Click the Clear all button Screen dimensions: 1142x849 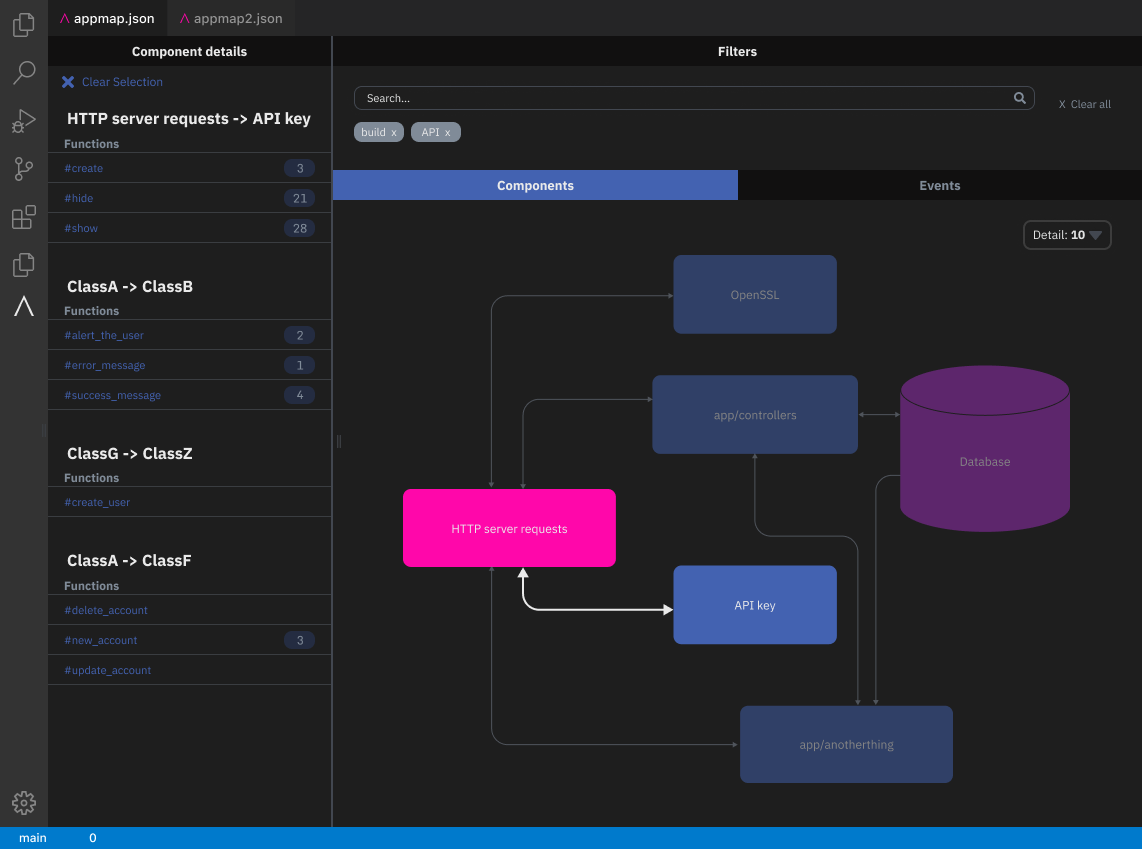[x=1084, y=103]
